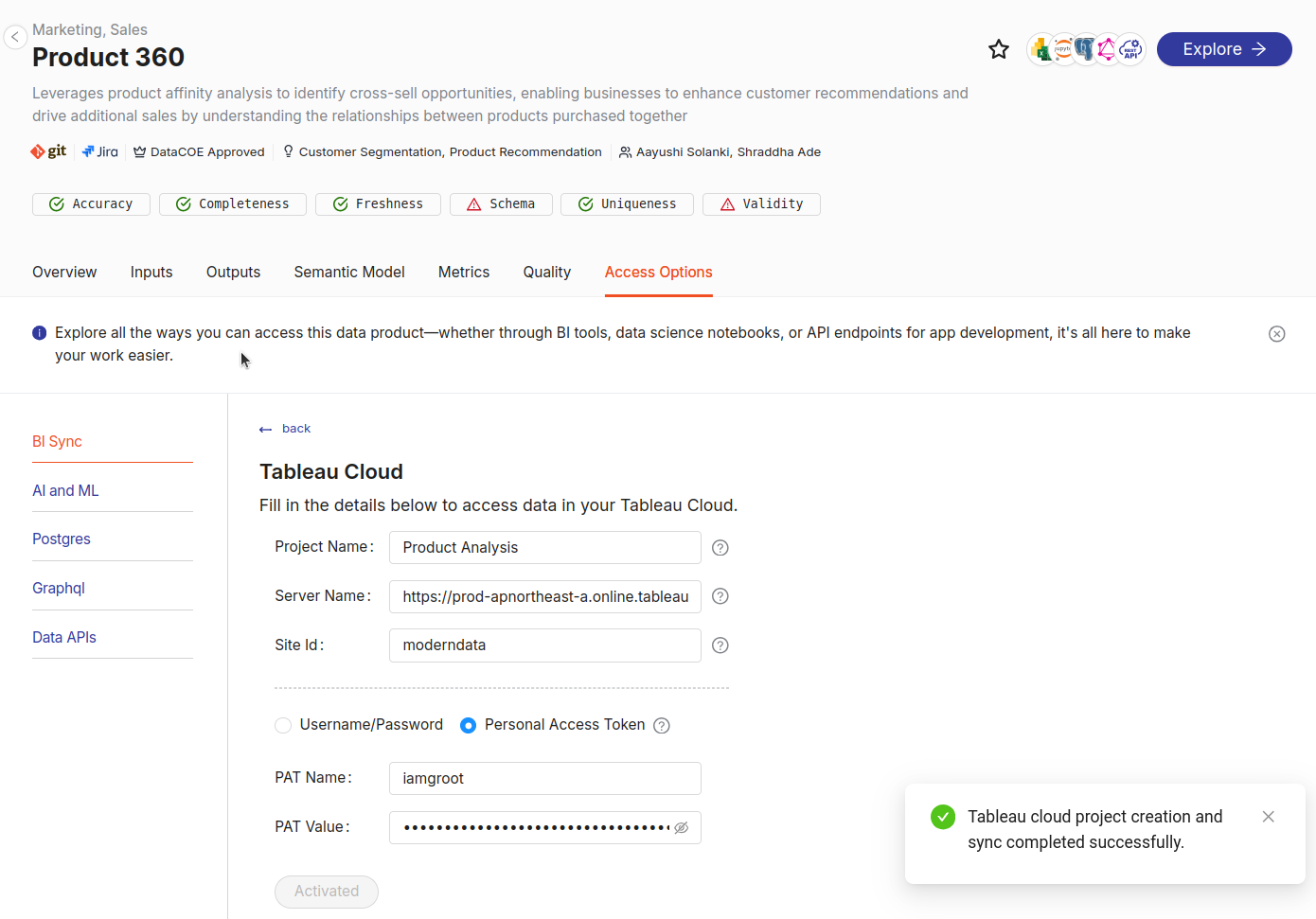The width and height of the screenshot is (1316, 919).
Task: Select BI Sync in the sidebar
Action: (x=57, y=442)
